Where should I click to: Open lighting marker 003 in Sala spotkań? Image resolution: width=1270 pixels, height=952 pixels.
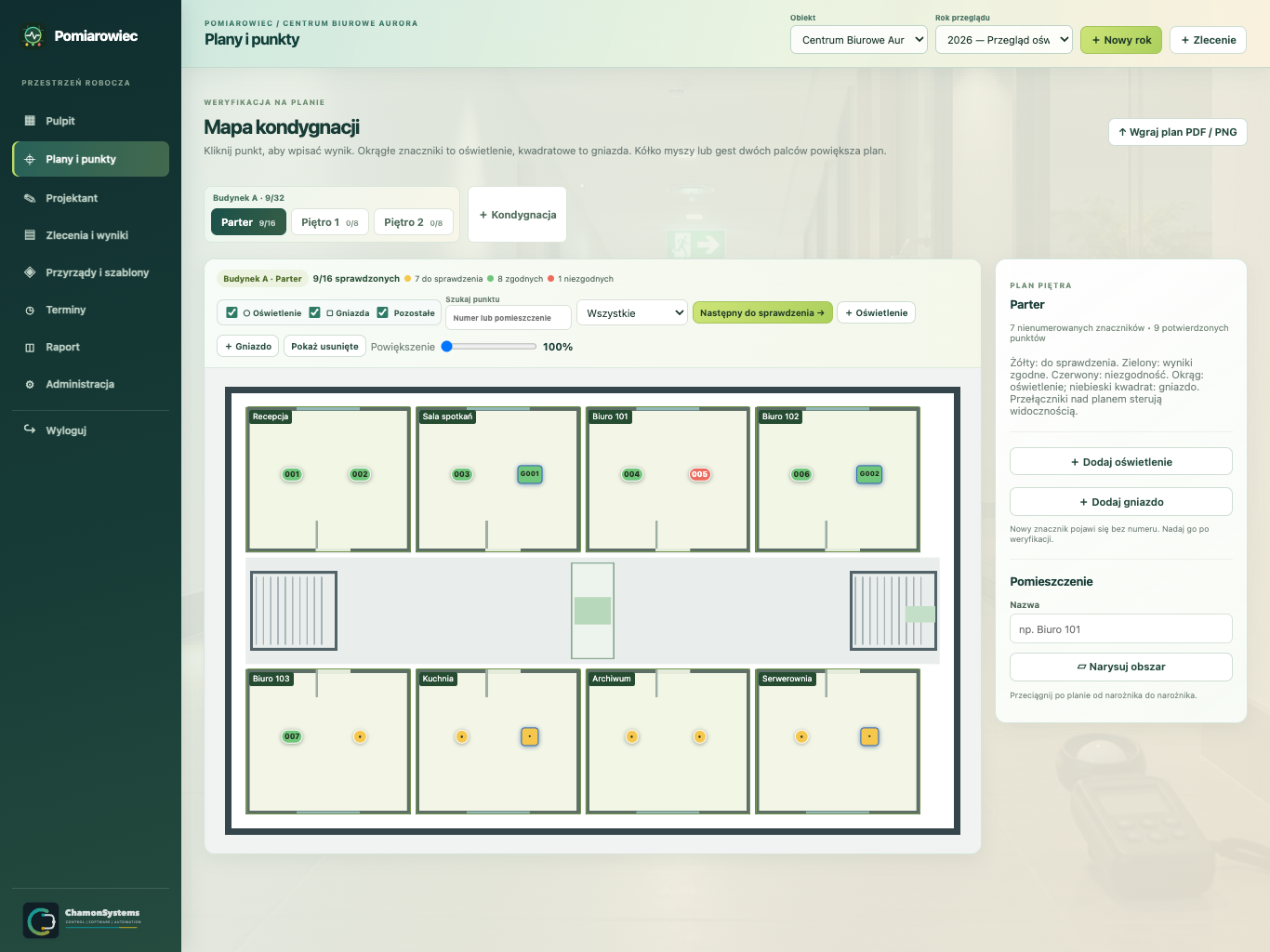[x=462, y=474]
